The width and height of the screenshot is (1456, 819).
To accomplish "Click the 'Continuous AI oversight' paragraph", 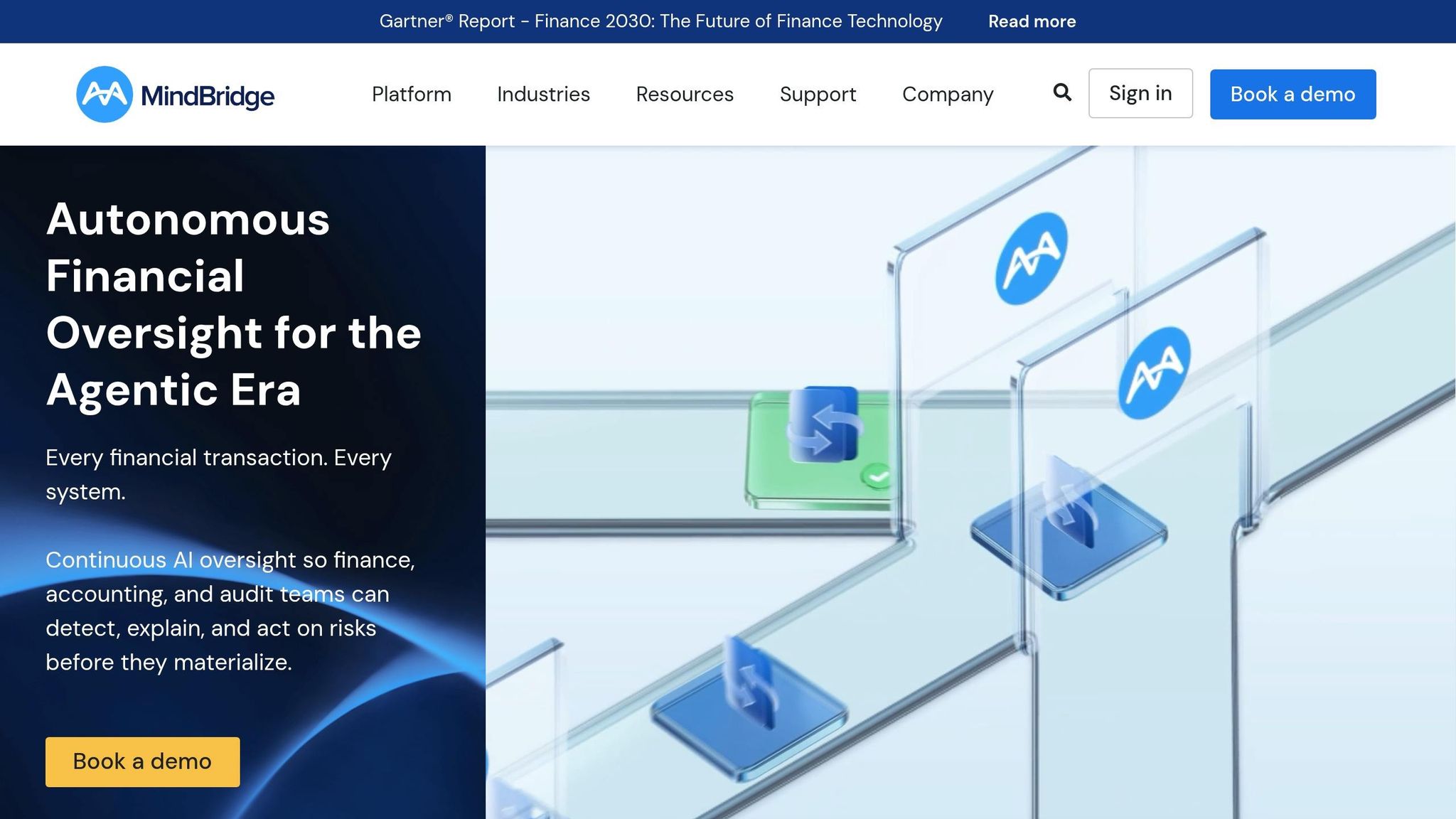I will pyautogui.click(x=230, y=611).
